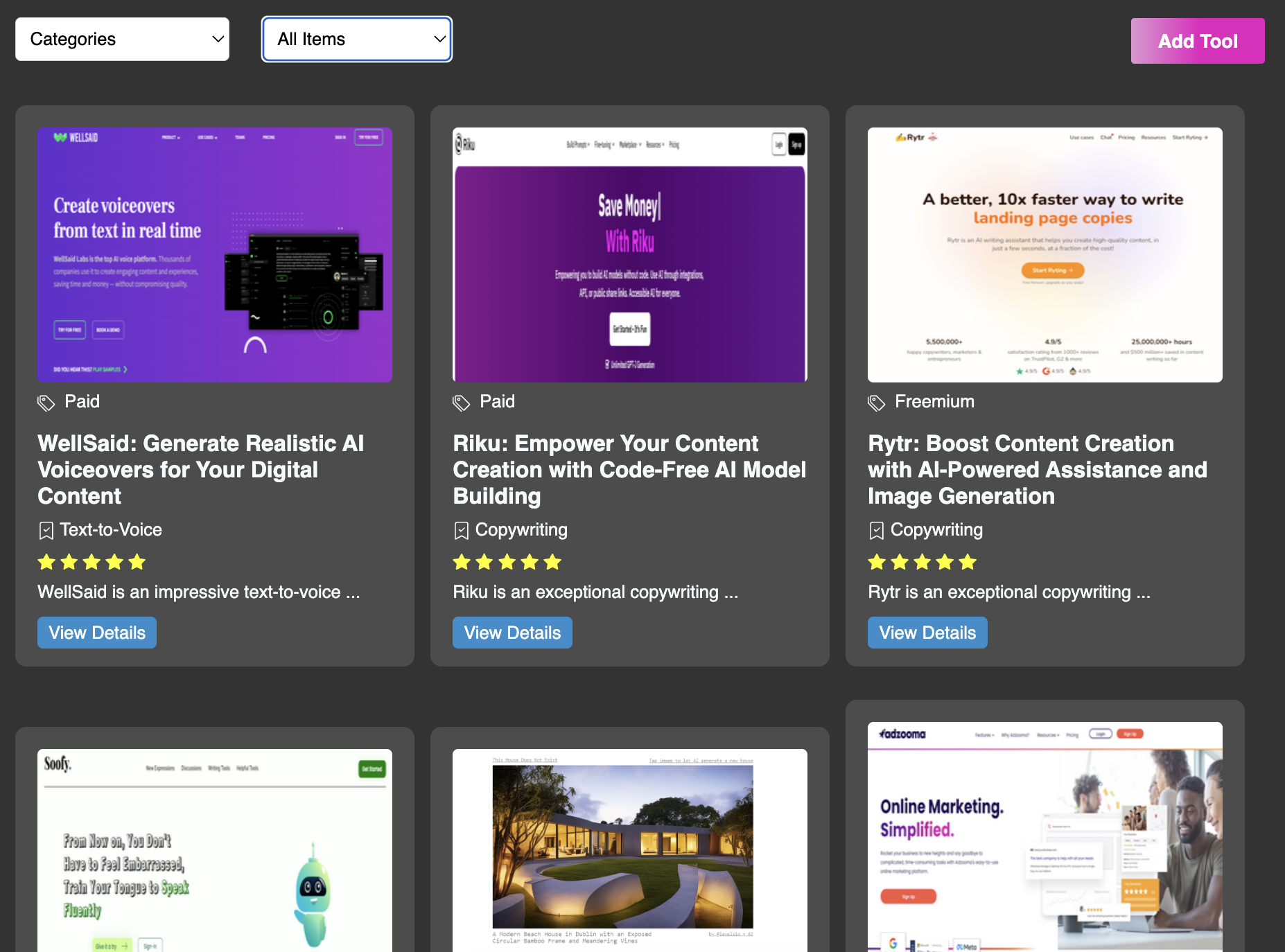View Details for Riku
Viewport: 1285px width, 952px height.
click(x=512, y=633)
